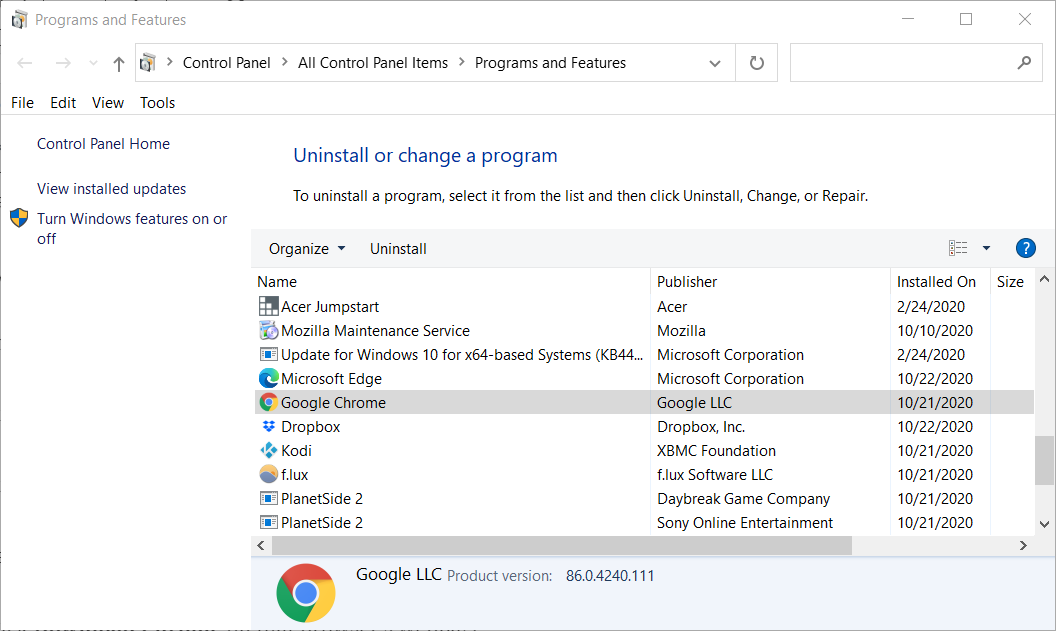This screenshot has height=631, width=1056.
Task: Click the Mozilla Maintenance Service icon
Action: pos(268,331)
